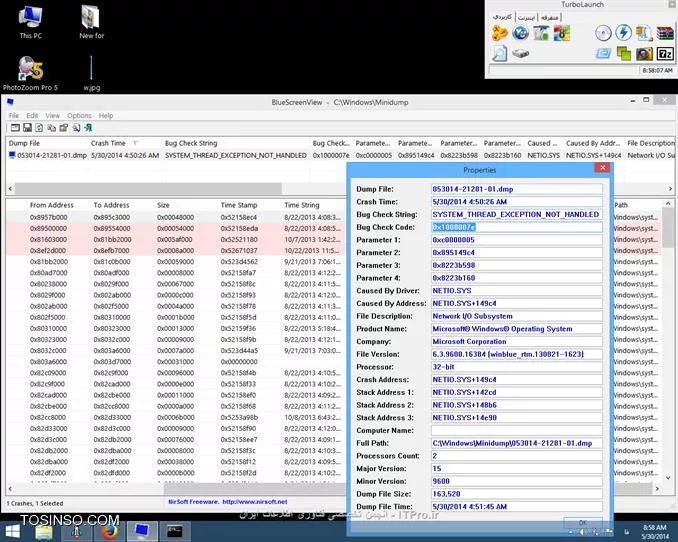Click the Bug Check Code field in Properties
This screenshot has height=542, width=678.
click(x=516, y=227)
